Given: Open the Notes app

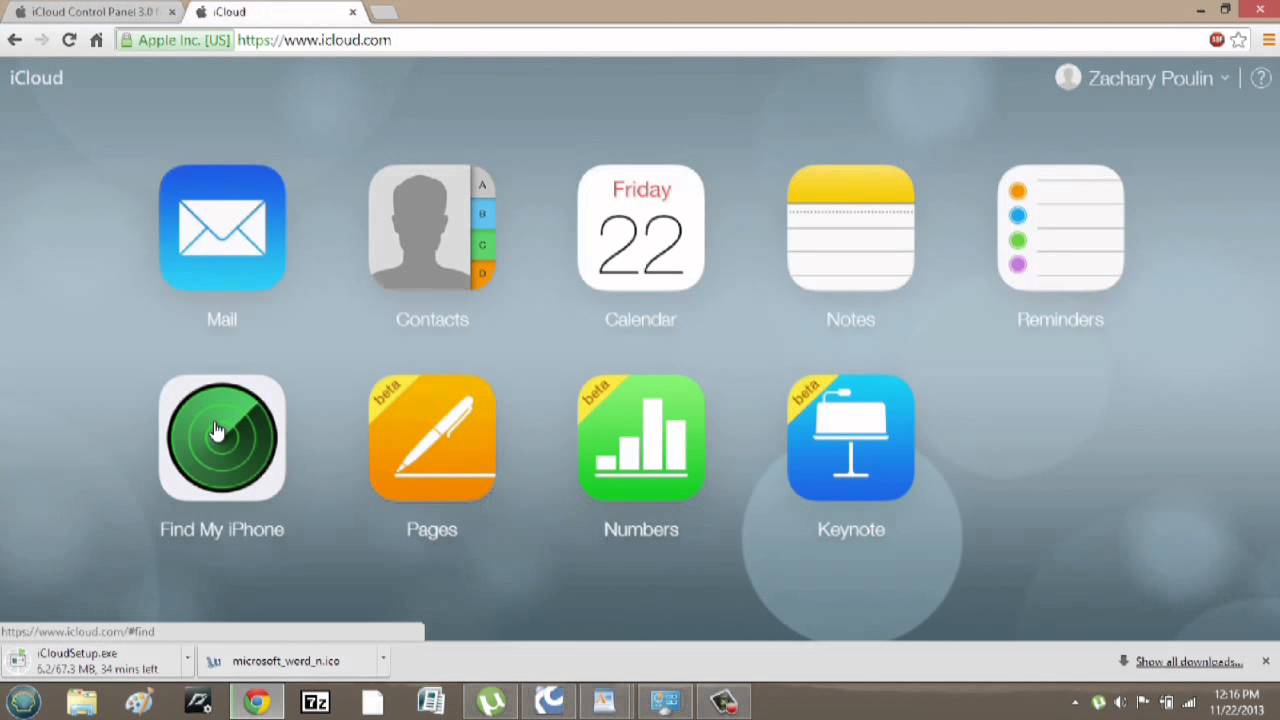Looking at the screenshot, I should tap(851, 228).
